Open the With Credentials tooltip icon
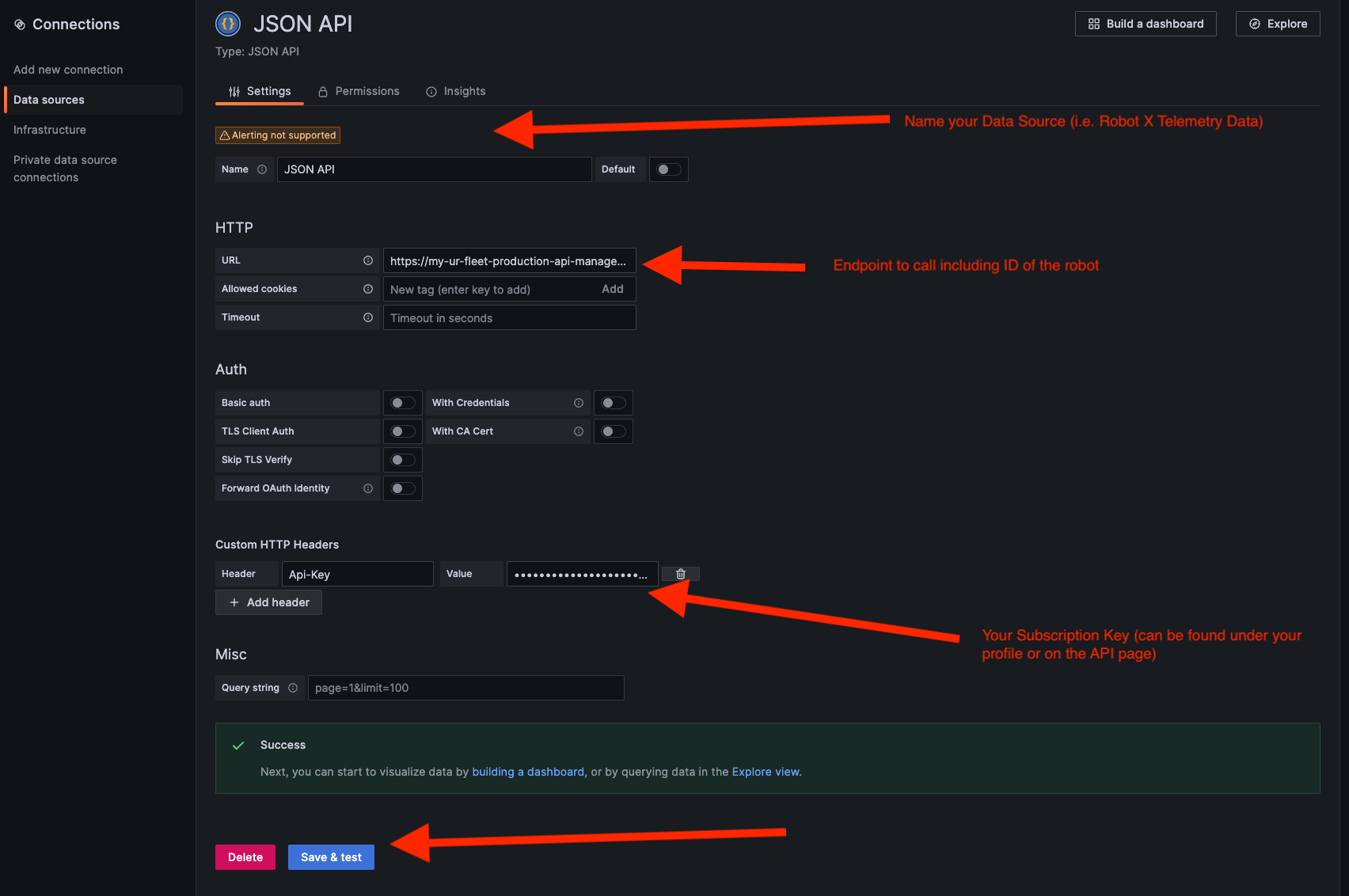This screenshot has height=896, width=1349. pos(579,402)
